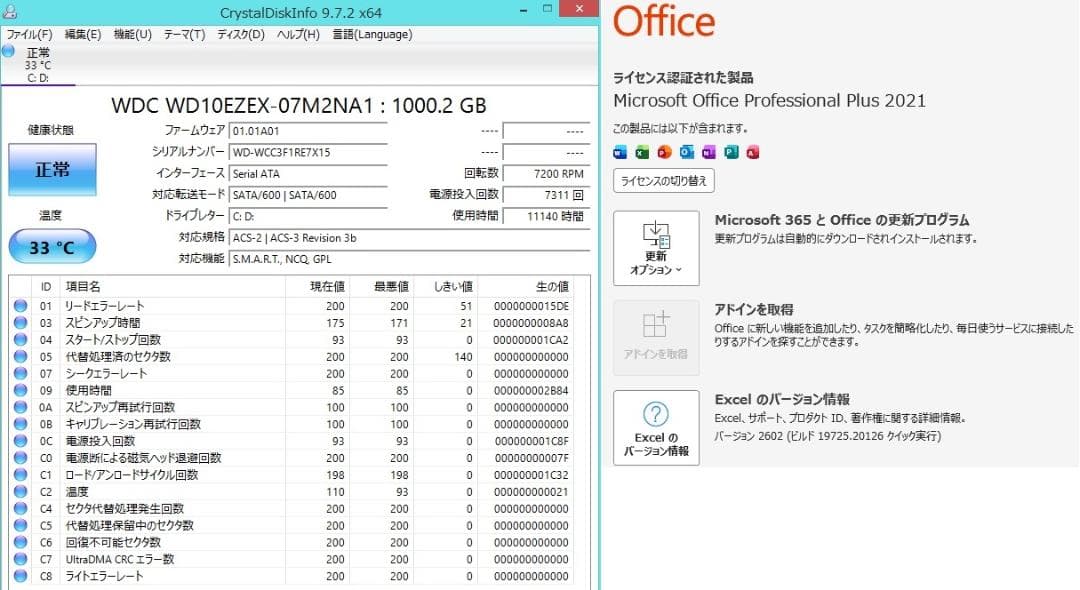Click status icon for ID 0C 電源投入回数 row

[x=21, y=441]
